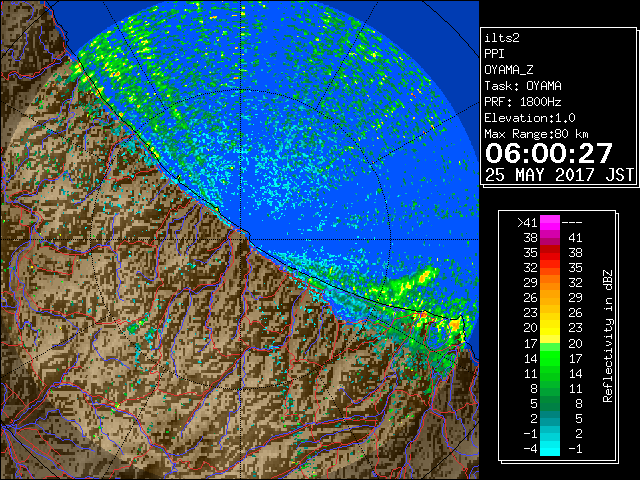This screenshot has height=480, width=640.
Task: Click the date 25 MAY 2017 JST
Action: 560,175
